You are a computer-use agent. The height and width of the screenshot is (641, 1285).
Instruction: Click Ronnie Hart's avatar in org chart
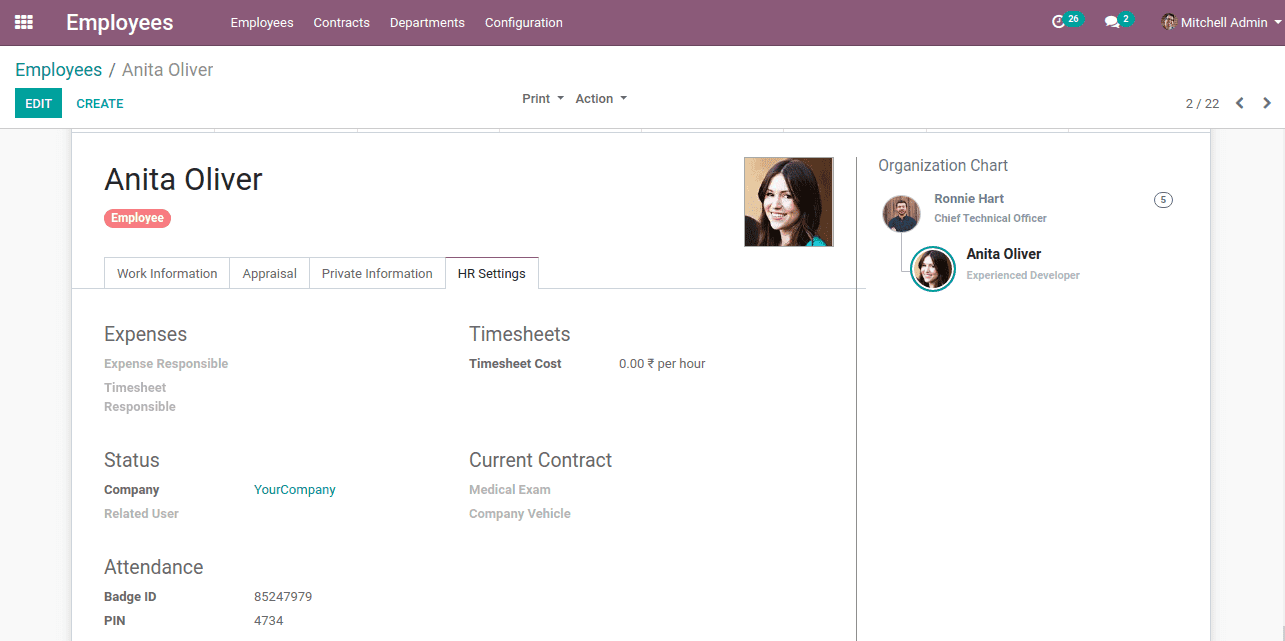(901, 214)
